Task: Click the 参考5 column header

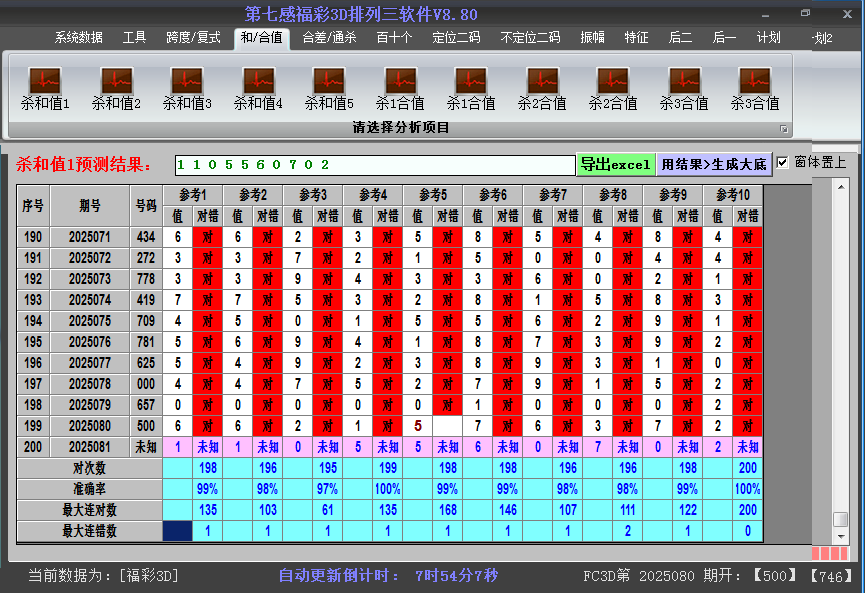Action: [433, 195]
